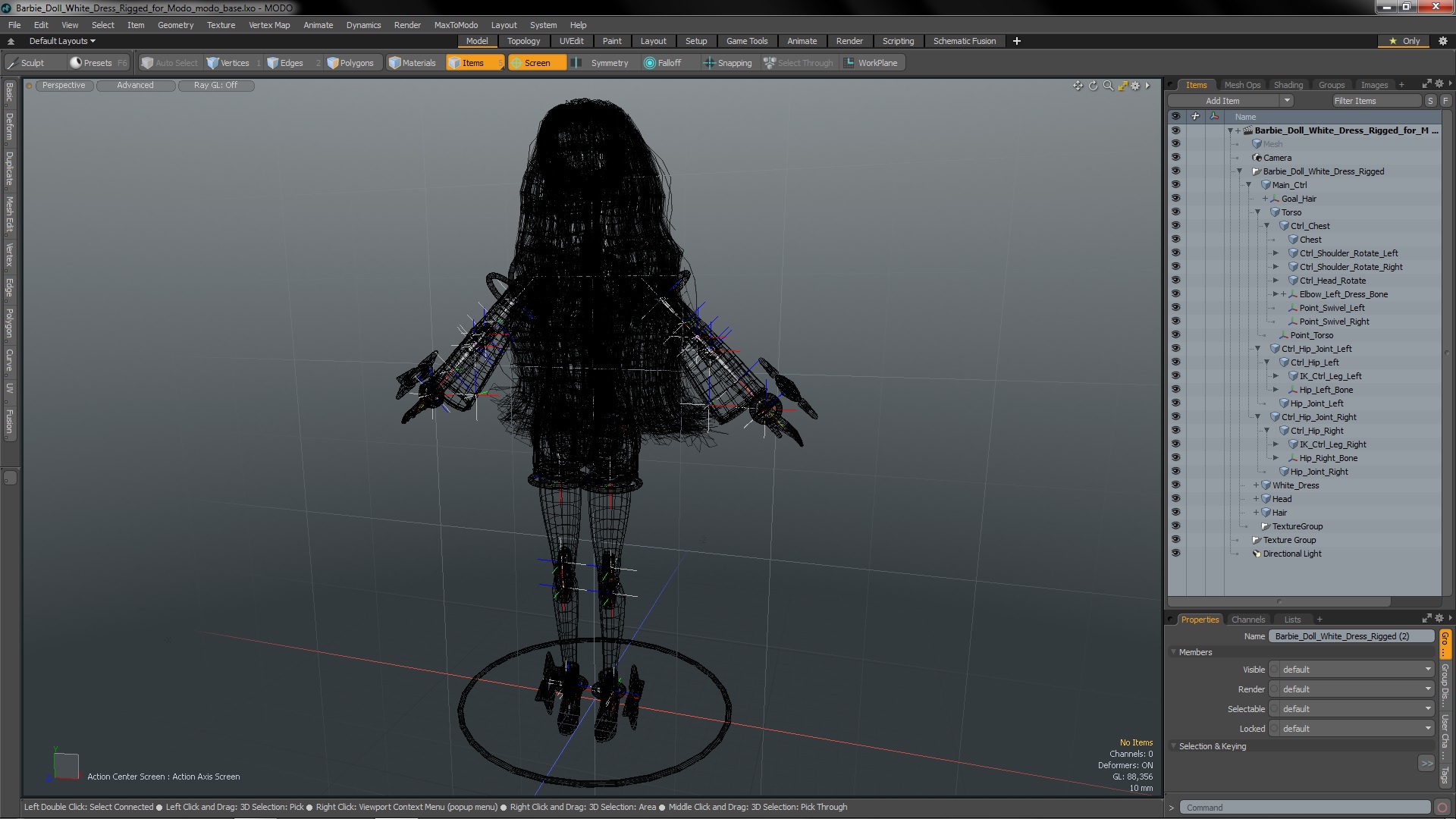Open the Mesh Ops tab
This screenshot has height=819, width=1456.
(1242, 85)
